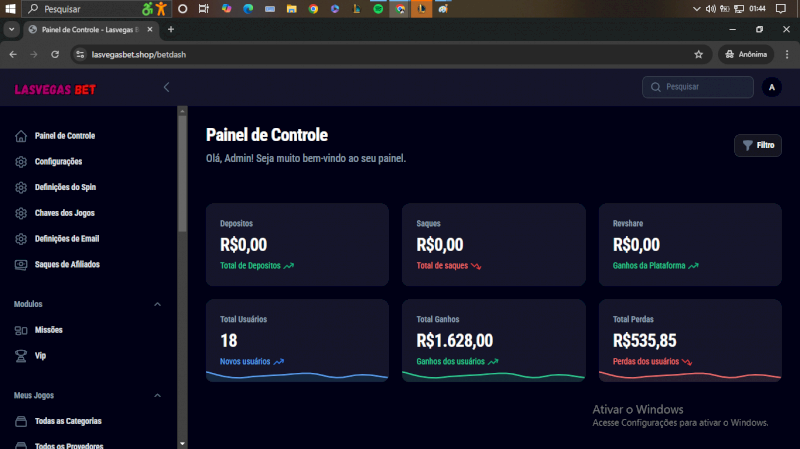The height and width of the screenshot is (449, 800).
Task: Click the site info icon in address bar
Action: 81,55
